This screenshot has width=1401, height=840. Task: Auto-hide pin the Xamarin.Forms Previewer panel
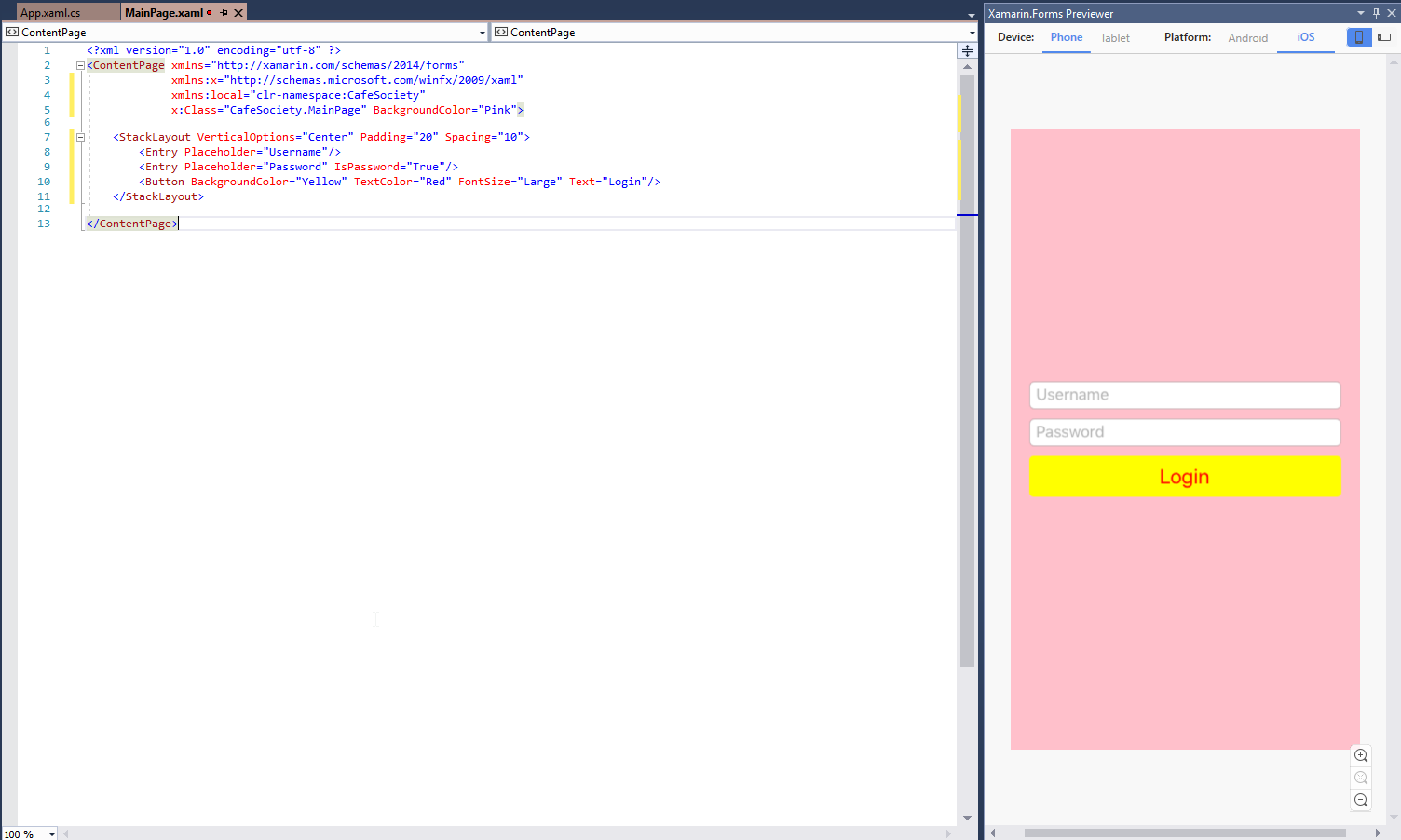coord(1376,13)
